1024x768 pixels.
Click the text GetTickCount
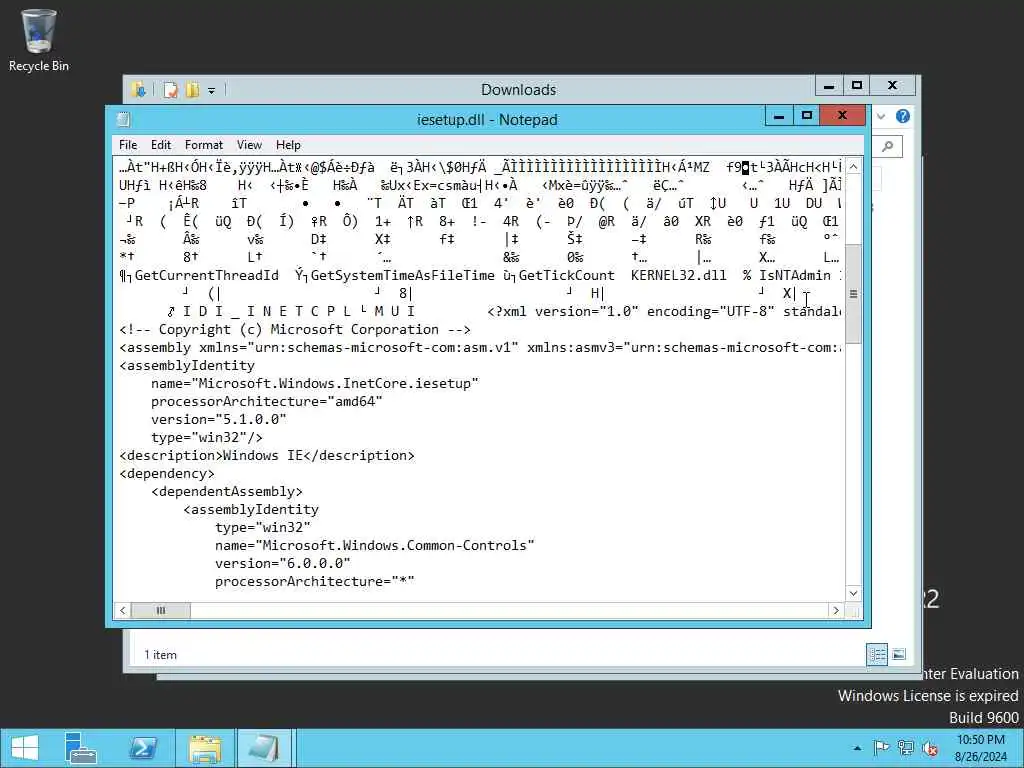coord(566,276)
